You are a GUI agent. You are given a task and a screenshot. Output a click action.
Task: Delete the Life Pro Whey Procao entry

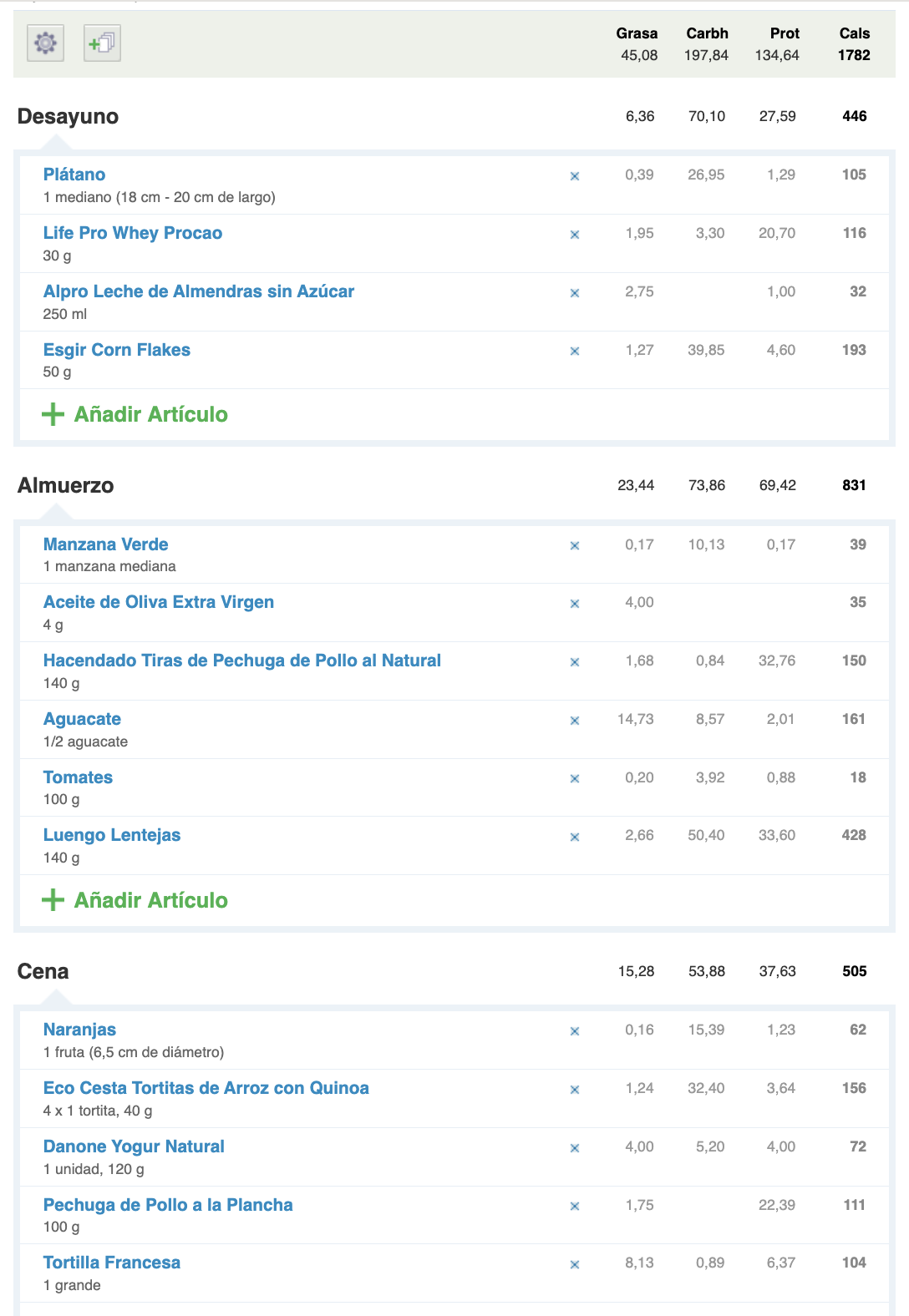pos(575,235)
